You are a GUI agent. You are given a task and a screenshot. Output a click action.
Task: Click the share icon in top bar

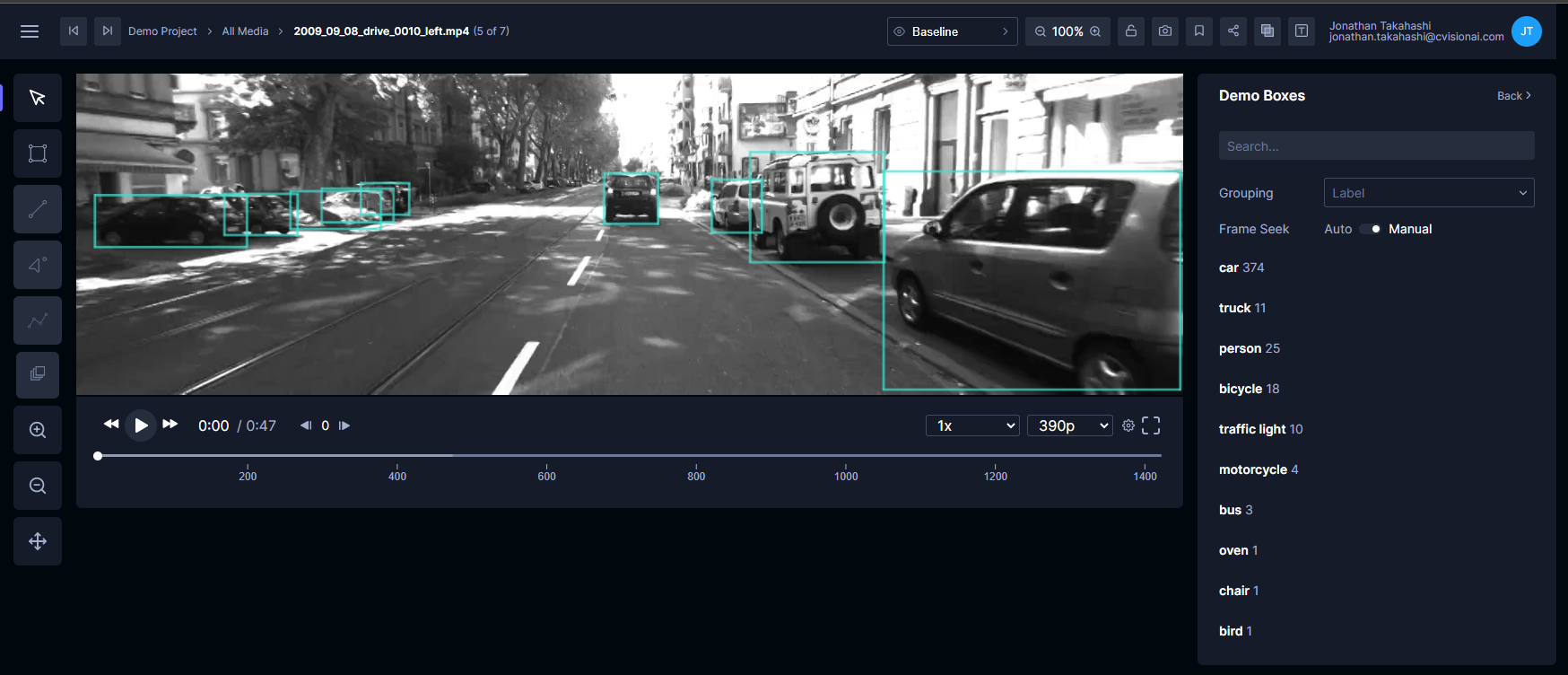pos(1233,31)
